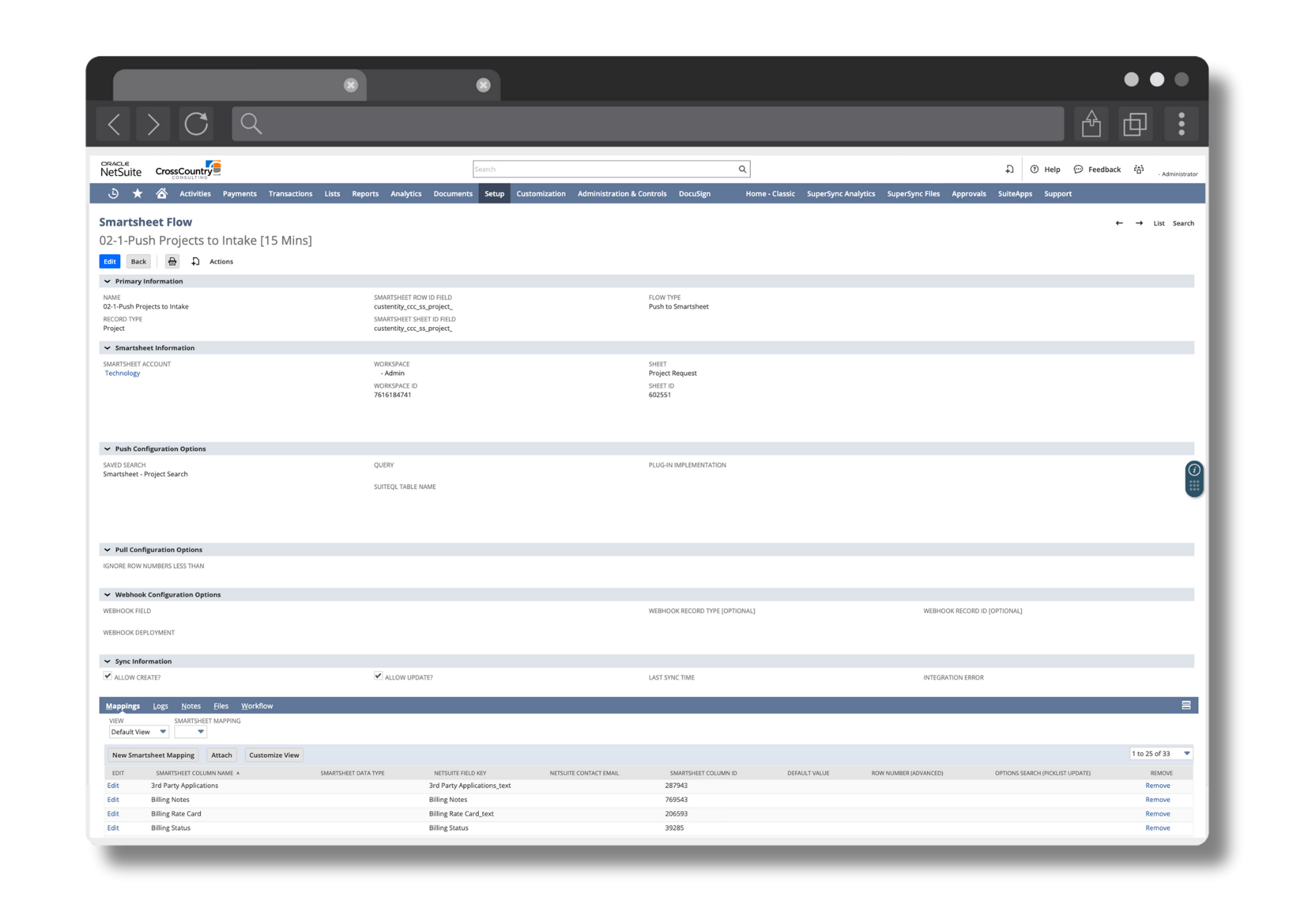
Task: Click the magnifier in the global search bar
Action: coord(742,168)
